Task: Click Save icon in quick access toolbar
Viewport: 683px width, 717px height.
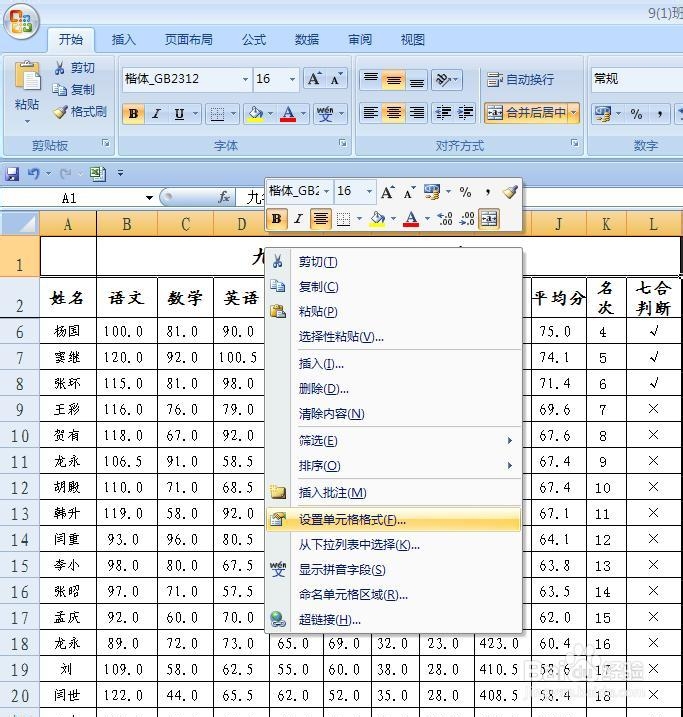Action: (x=12, y=174)
